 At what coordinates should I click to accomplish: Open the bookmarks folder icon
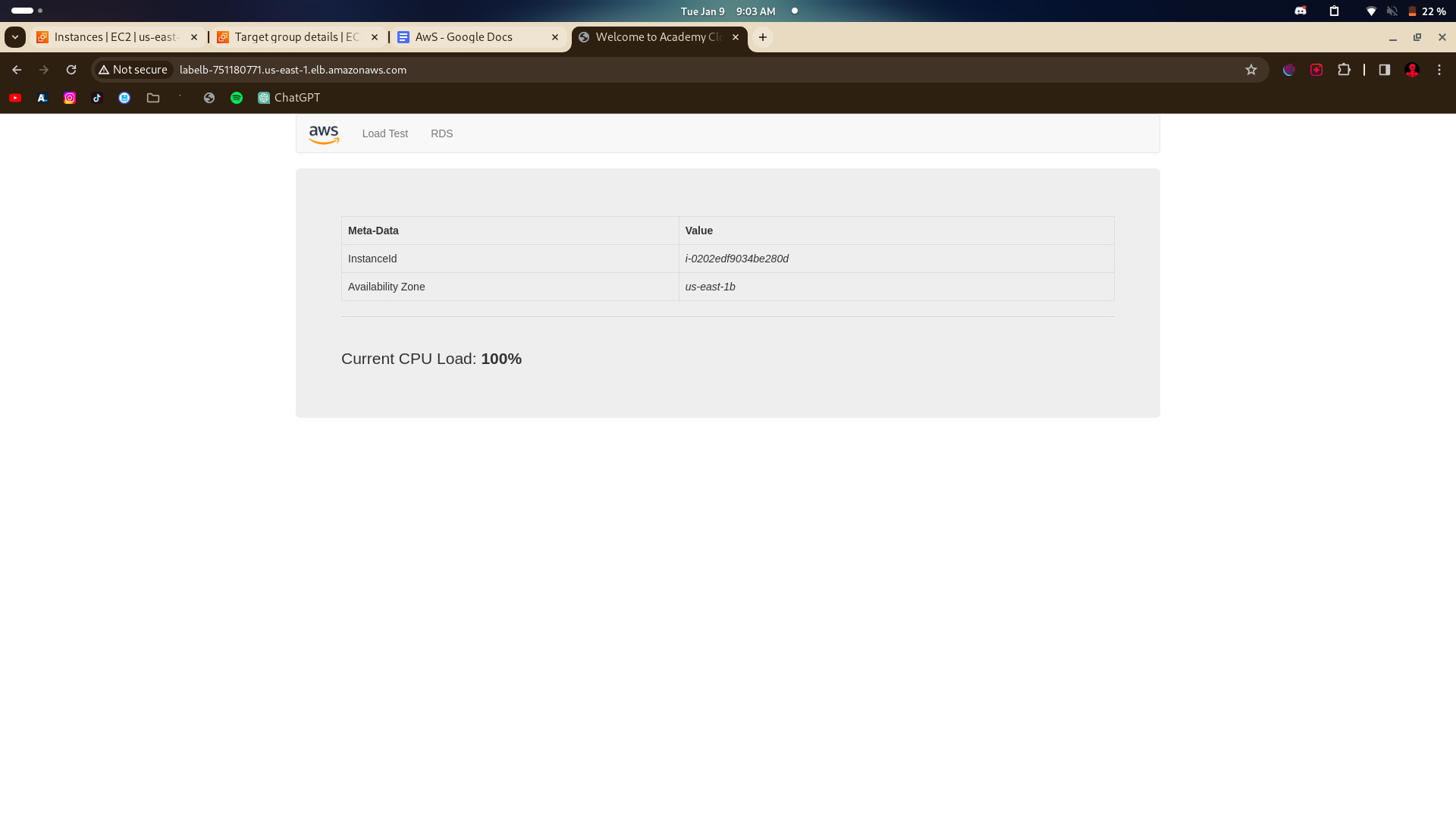click(x=153, y=98)
